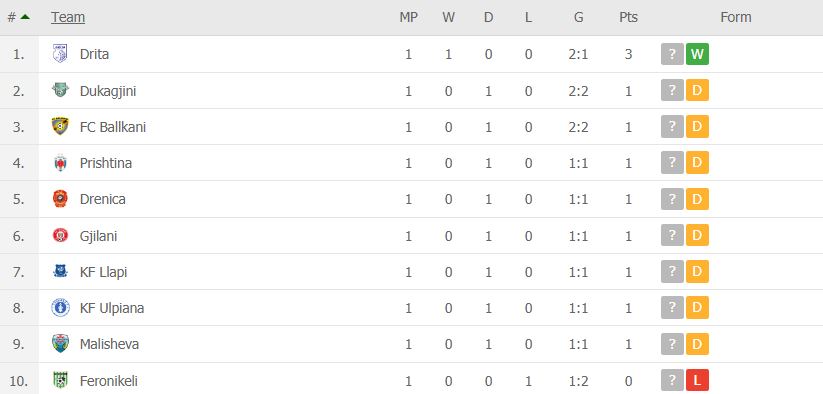Open the Malisheva team link
This screenshot has width=823, height=394.
coord(109,344)
